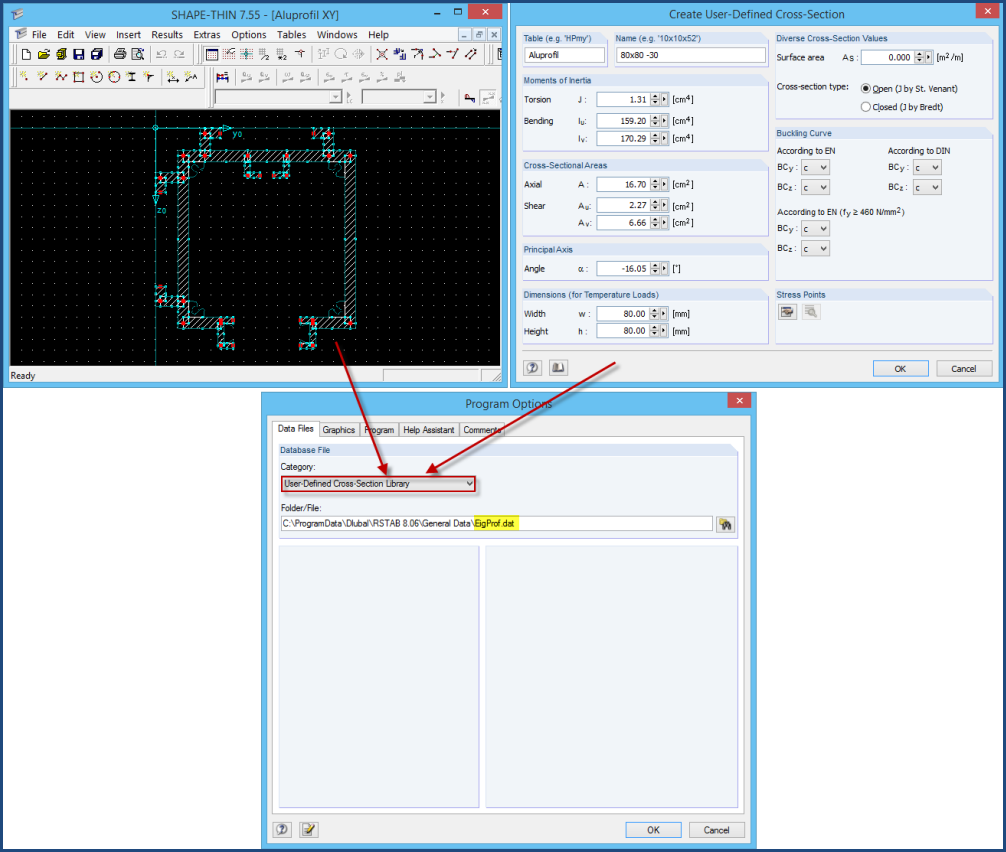Open the Insert menu

click(128, 35)
